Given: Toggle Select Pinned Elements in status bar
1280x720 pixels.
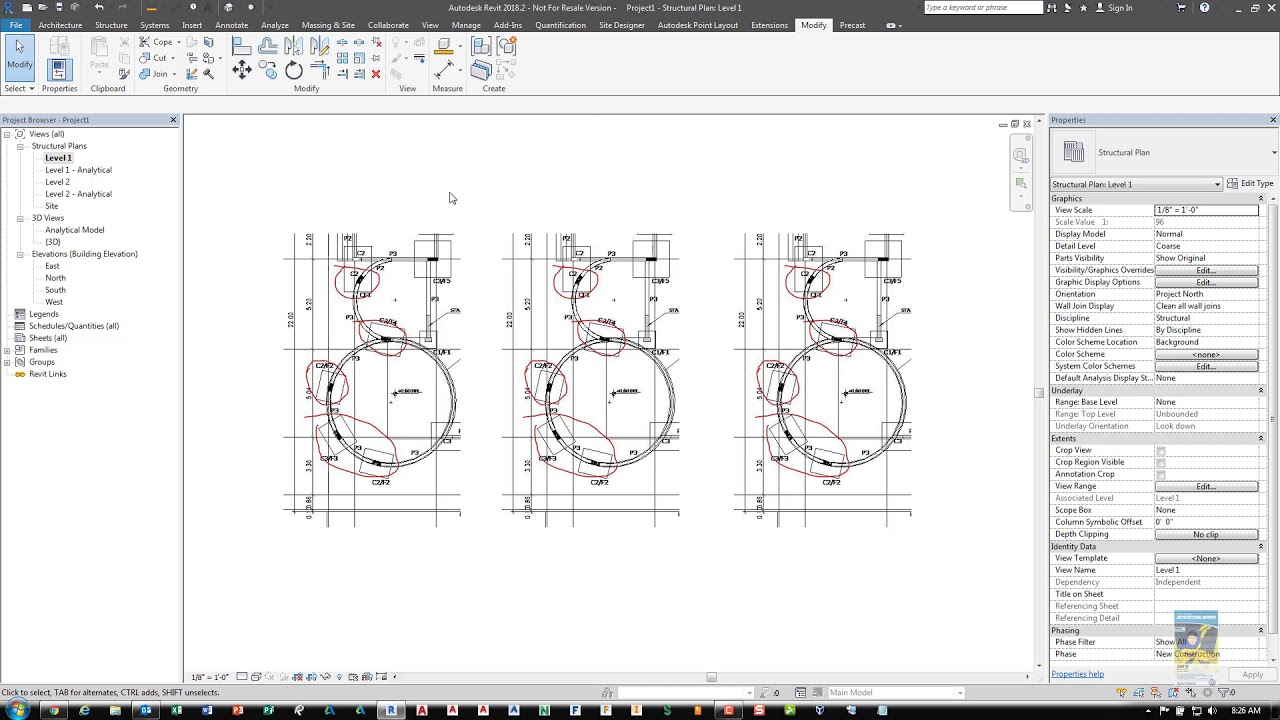Looking at the screenshot, I should point(1156,692).
